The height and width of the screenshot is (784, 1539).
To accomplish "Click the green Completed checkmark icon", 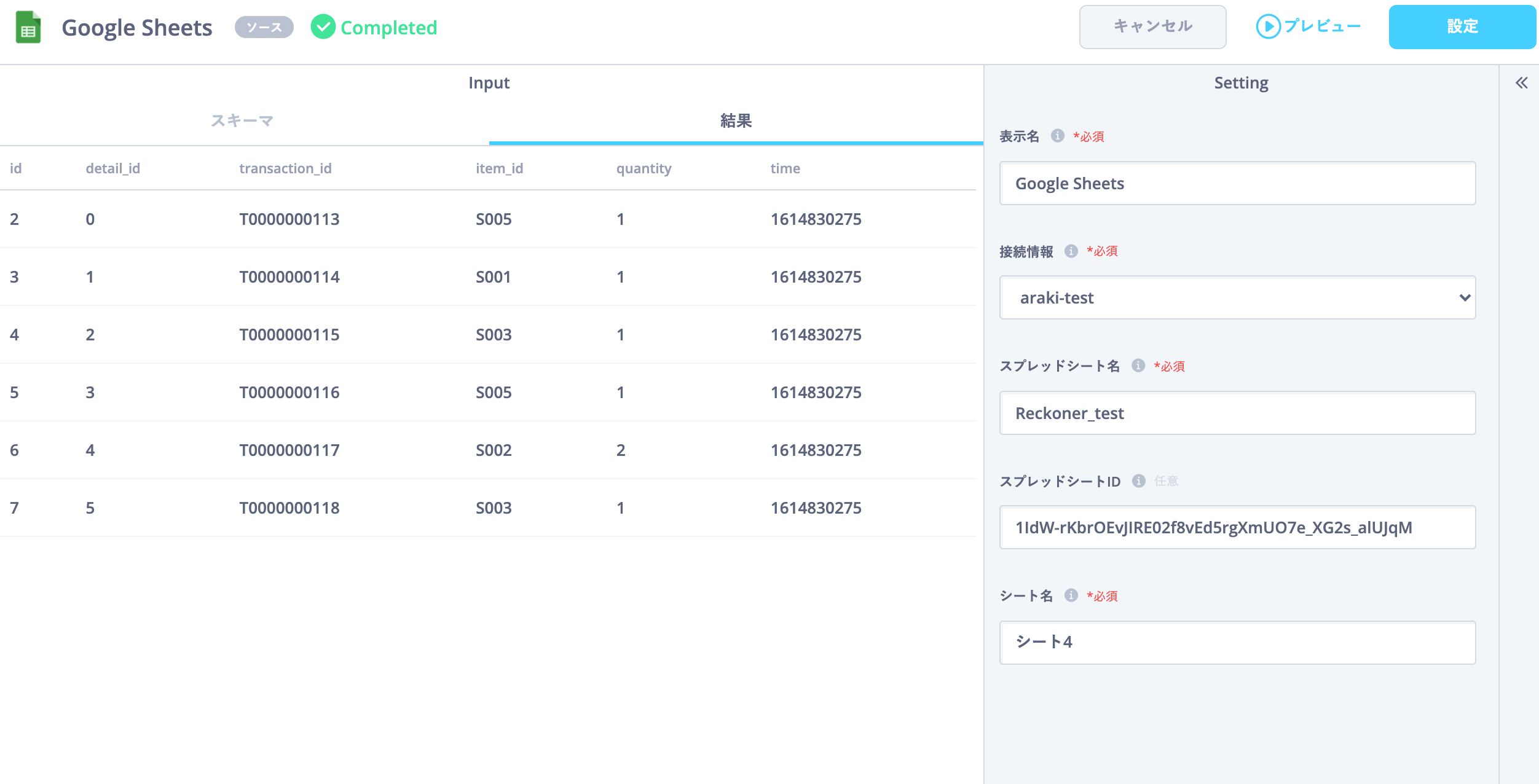I will pos(323,27).
